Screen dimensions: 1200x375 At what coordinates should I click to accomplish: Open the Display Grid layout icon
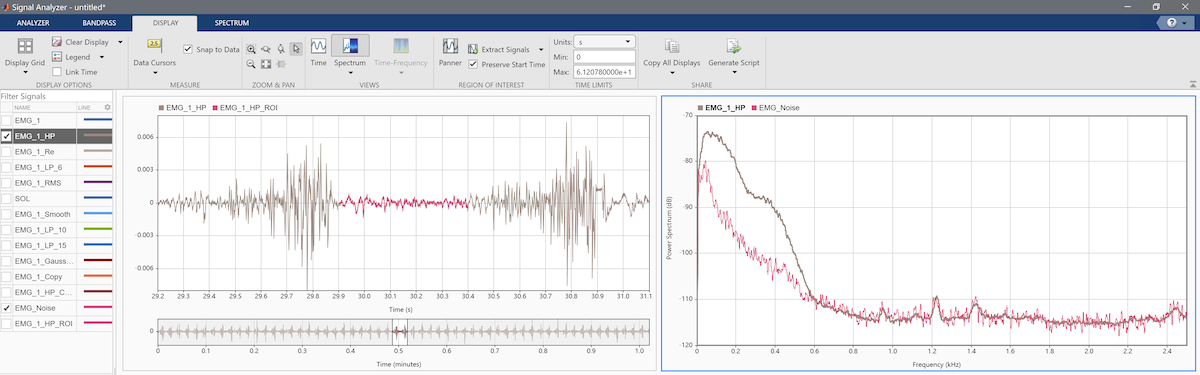25,46
